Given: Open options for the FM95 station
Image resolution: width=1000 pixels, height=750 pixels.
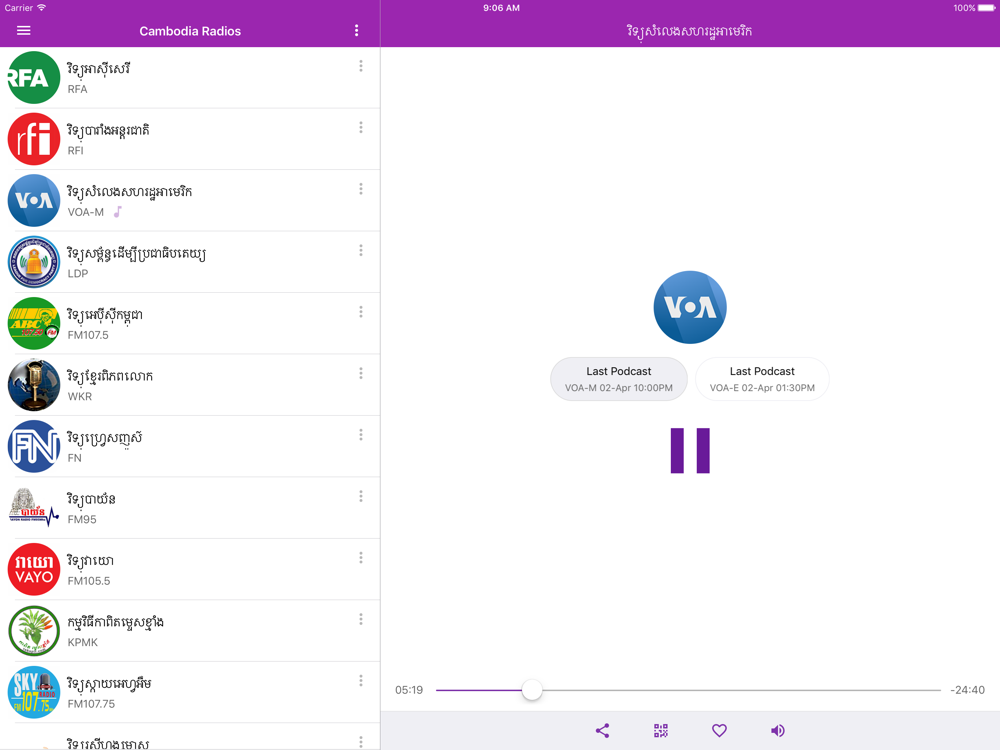Looking at the screenshot, I should click(x=361, y=496).
